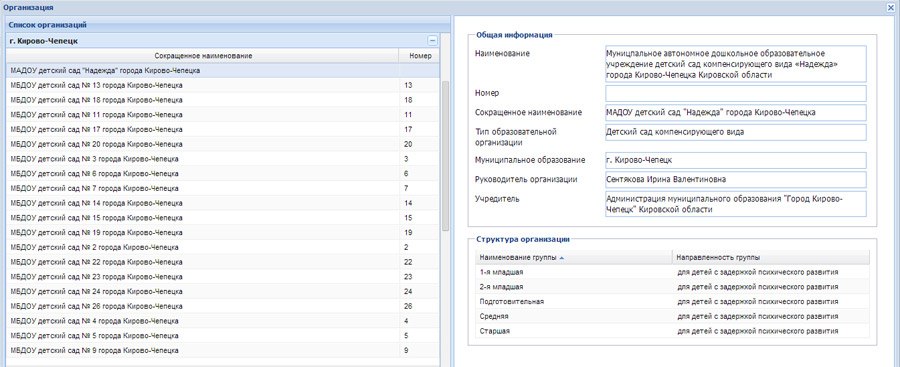This screenshot has width=900, height=367.
Task: Click the г. Кирово-Чепецк group title
Action: click(44, 41)
